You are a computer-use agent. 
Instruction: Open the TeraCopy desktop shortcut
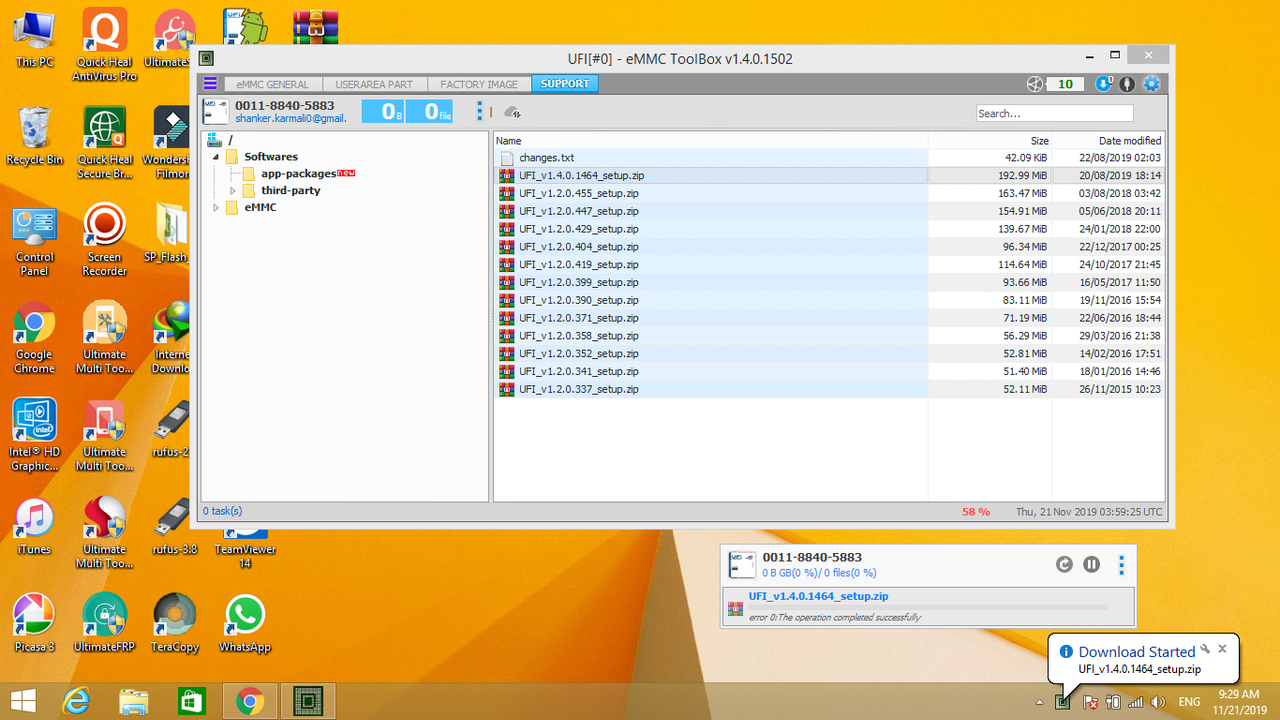(175, 623)
